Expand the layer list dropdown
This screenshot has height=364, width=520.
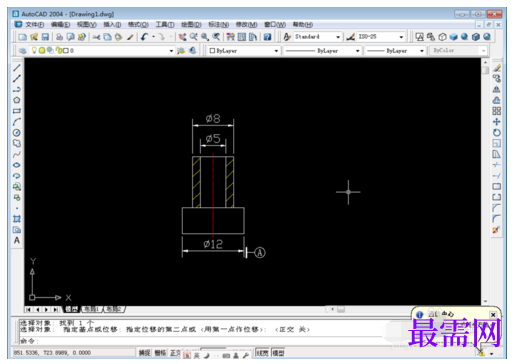[171, 51]
